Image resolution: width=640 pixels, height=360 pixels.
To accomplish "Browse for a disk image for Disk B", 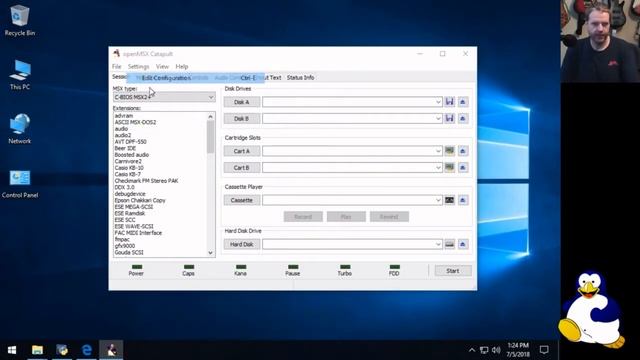I will click(x=449, y=118).
